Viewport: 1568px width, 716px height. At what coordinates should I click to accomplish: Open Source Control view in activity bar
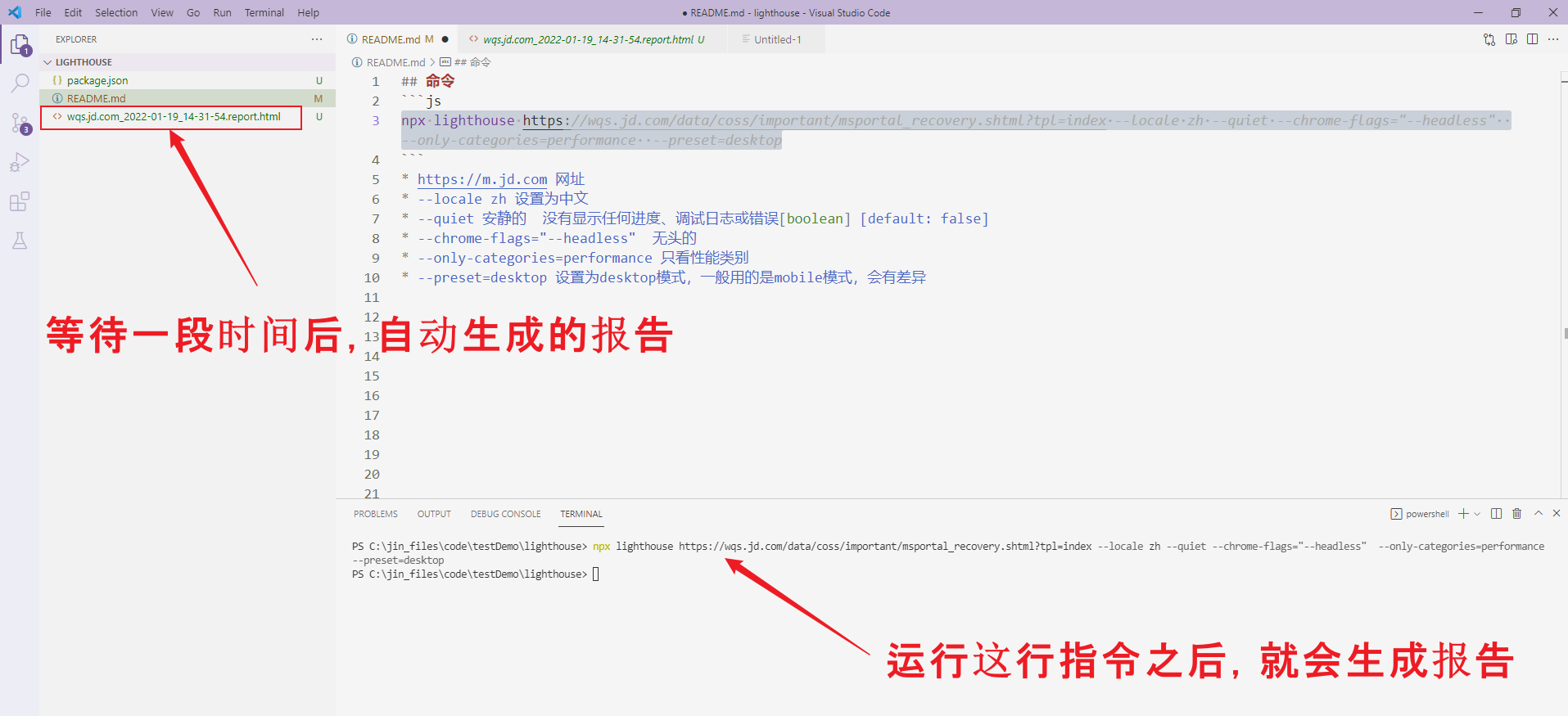coord(20,123)
